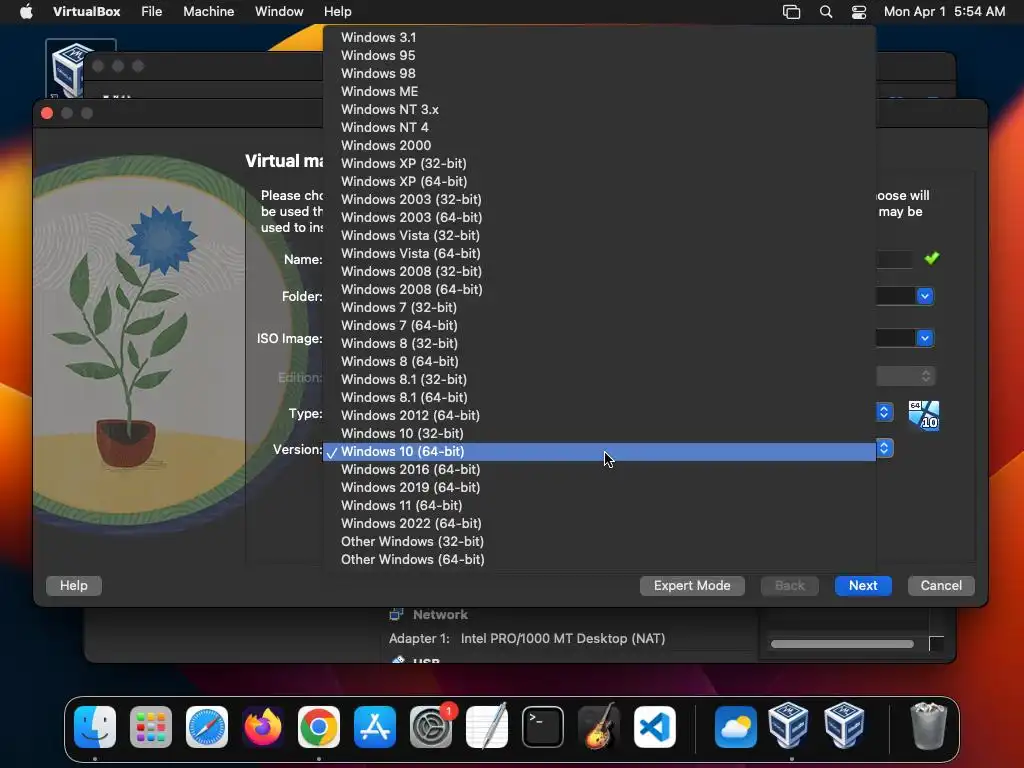
Task: Click the horizontal scrollbar in VirtualBox Manager
Action: click(842, 644)
